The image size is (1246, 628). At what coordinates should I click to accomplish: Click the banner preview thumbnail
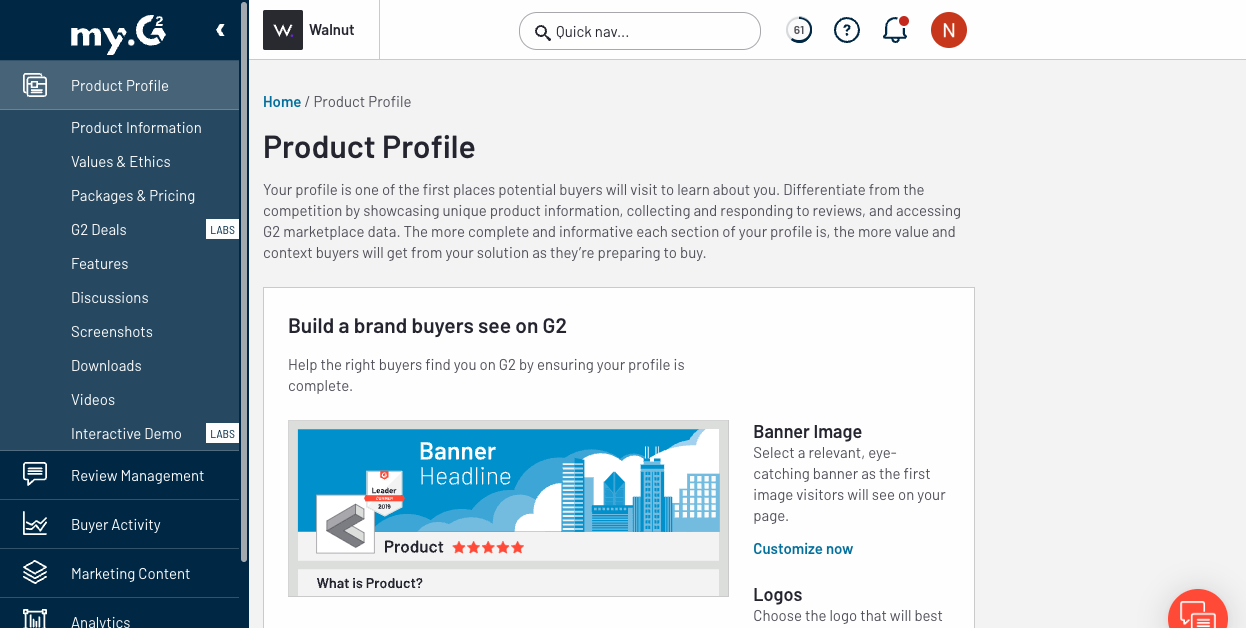(x=508, y=508)
